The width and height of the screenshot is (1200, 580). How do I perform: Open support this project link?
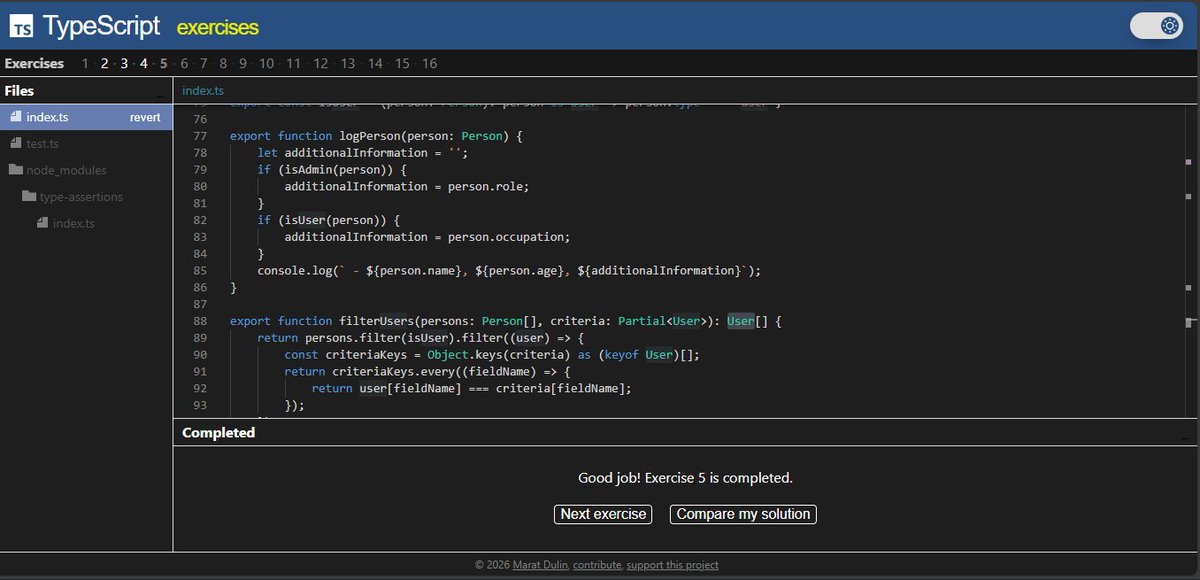[672, 565]
